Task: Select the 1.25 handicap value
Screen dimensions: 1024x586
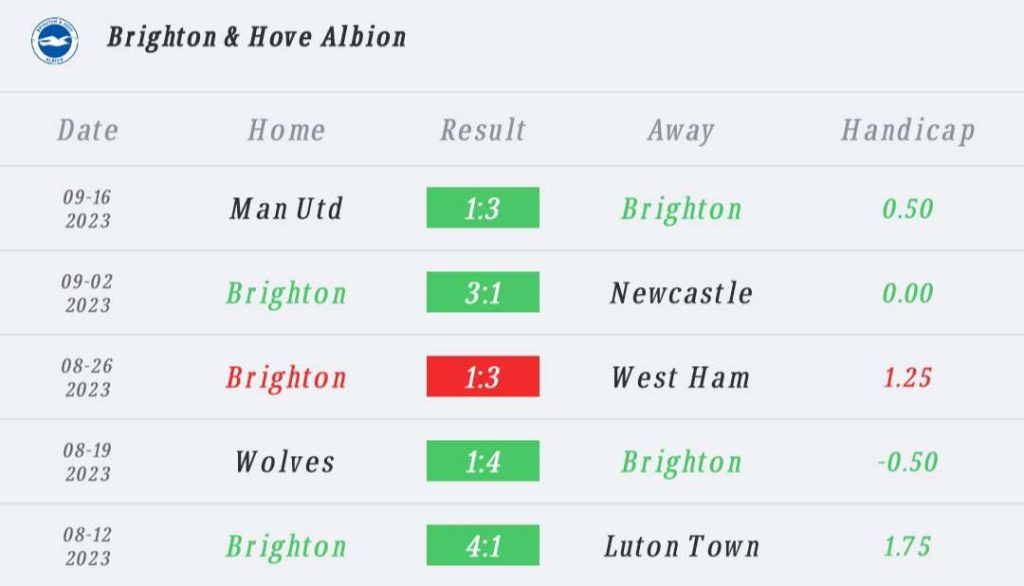Action: [x=907, y=378]
